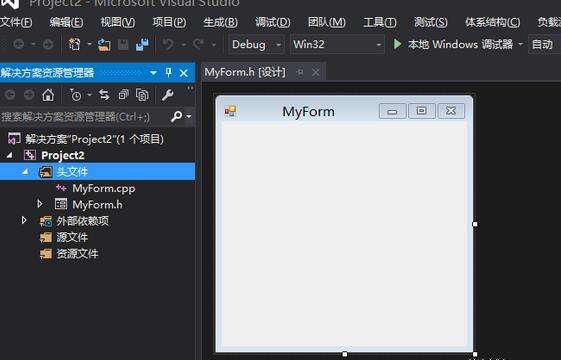Open the Win32 platform dropdown
The height and width of the screenshot is (360, 561).
pos(337,44)
